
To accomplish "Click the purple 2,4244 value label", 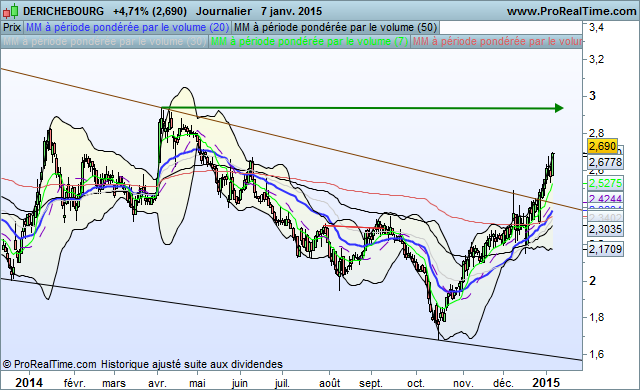I will tap(605, 199).
